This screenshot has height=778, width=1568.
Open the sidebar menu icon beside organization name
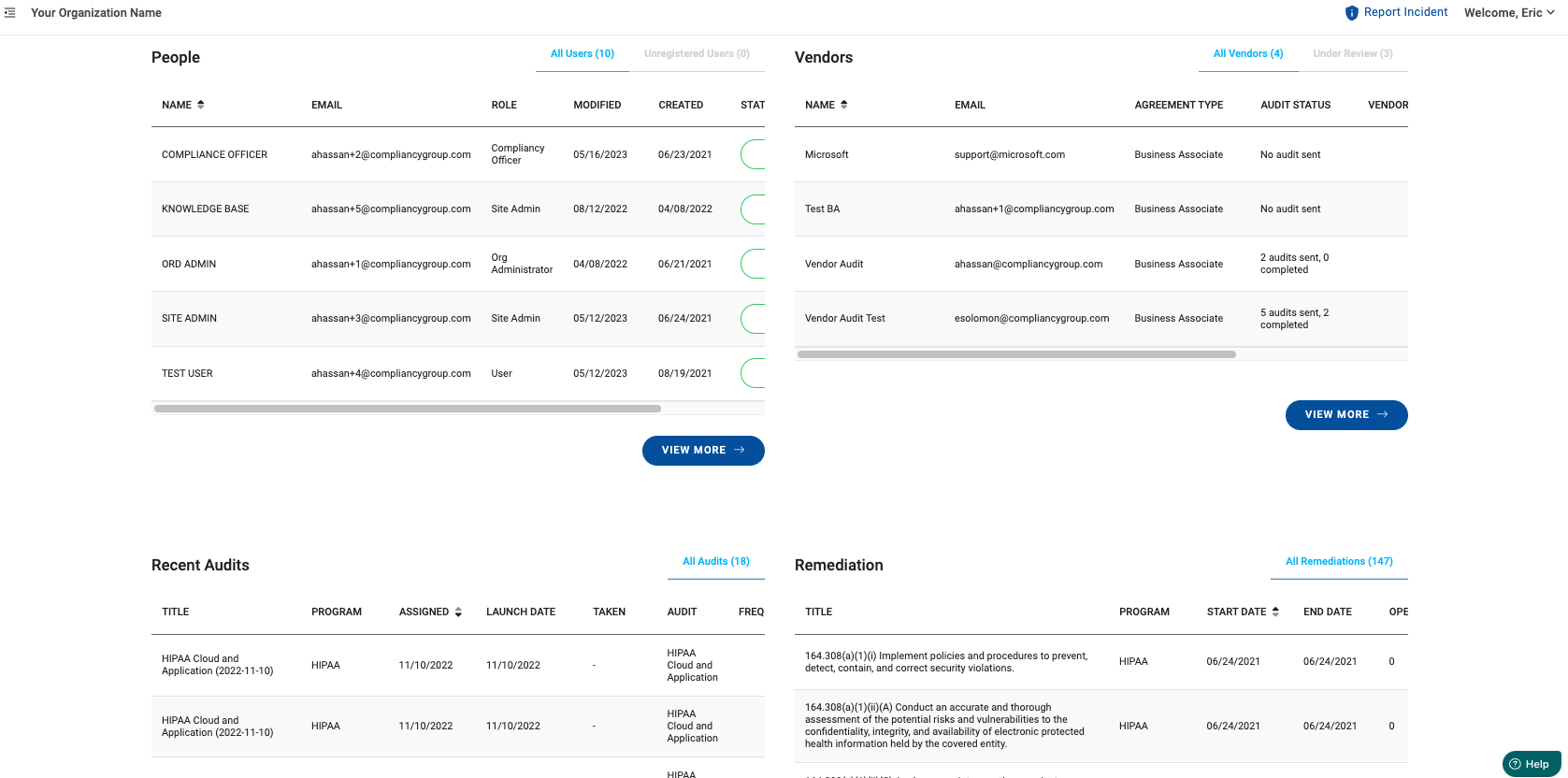pyautogui.click(x=10, y=13)
